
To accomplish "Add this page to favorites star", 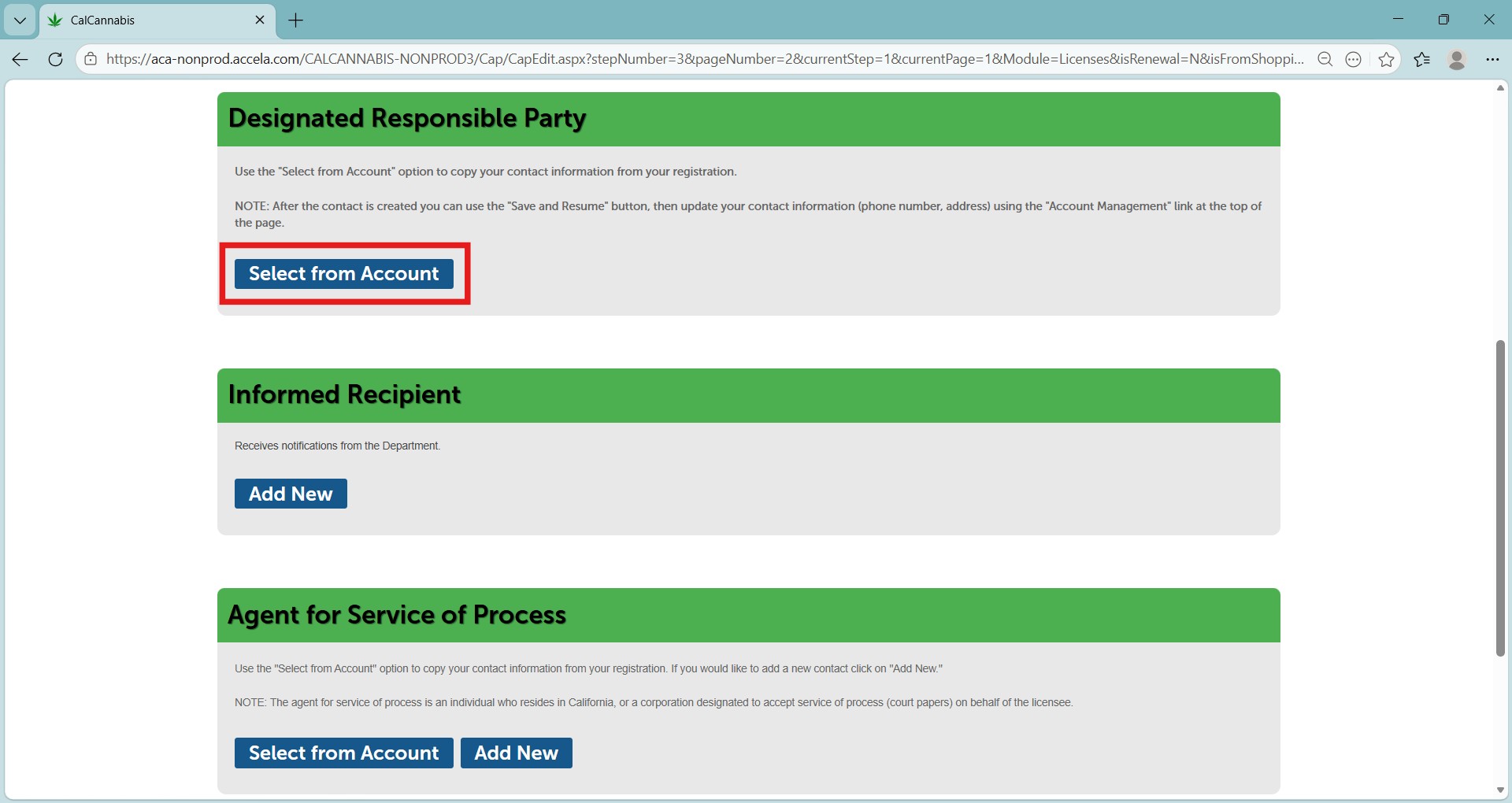I will [x=1387, y=59].
